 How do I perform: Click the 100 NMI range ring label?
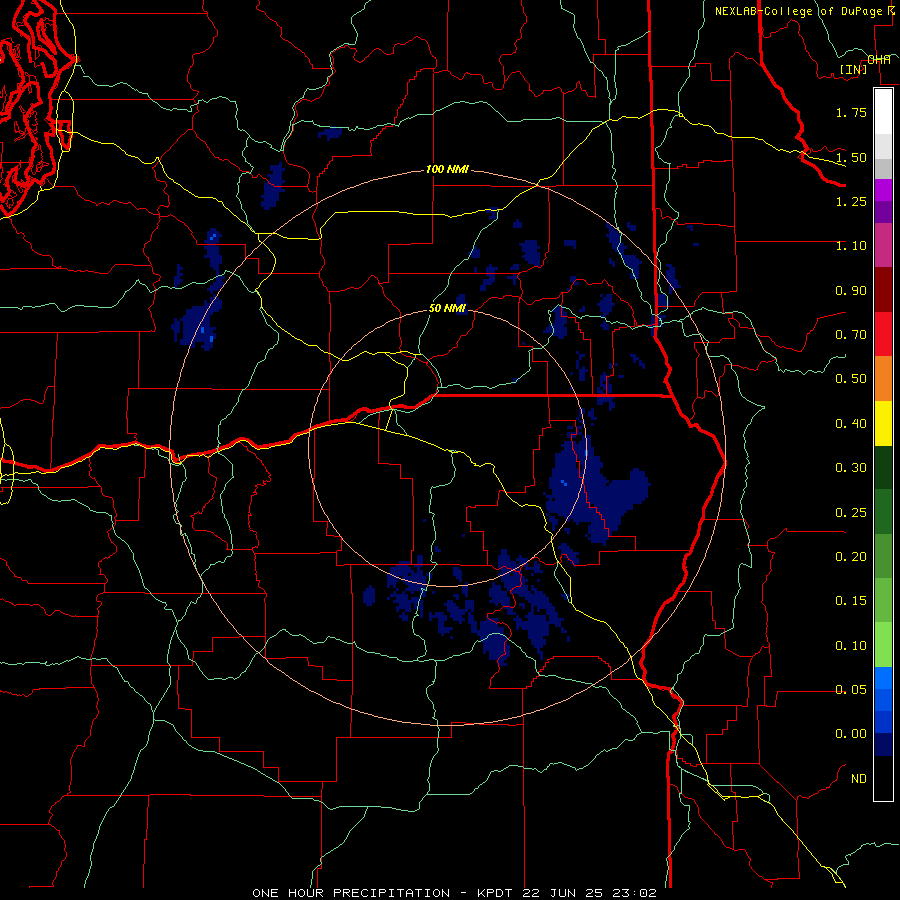pyautogui.click(x=447, y=169)
